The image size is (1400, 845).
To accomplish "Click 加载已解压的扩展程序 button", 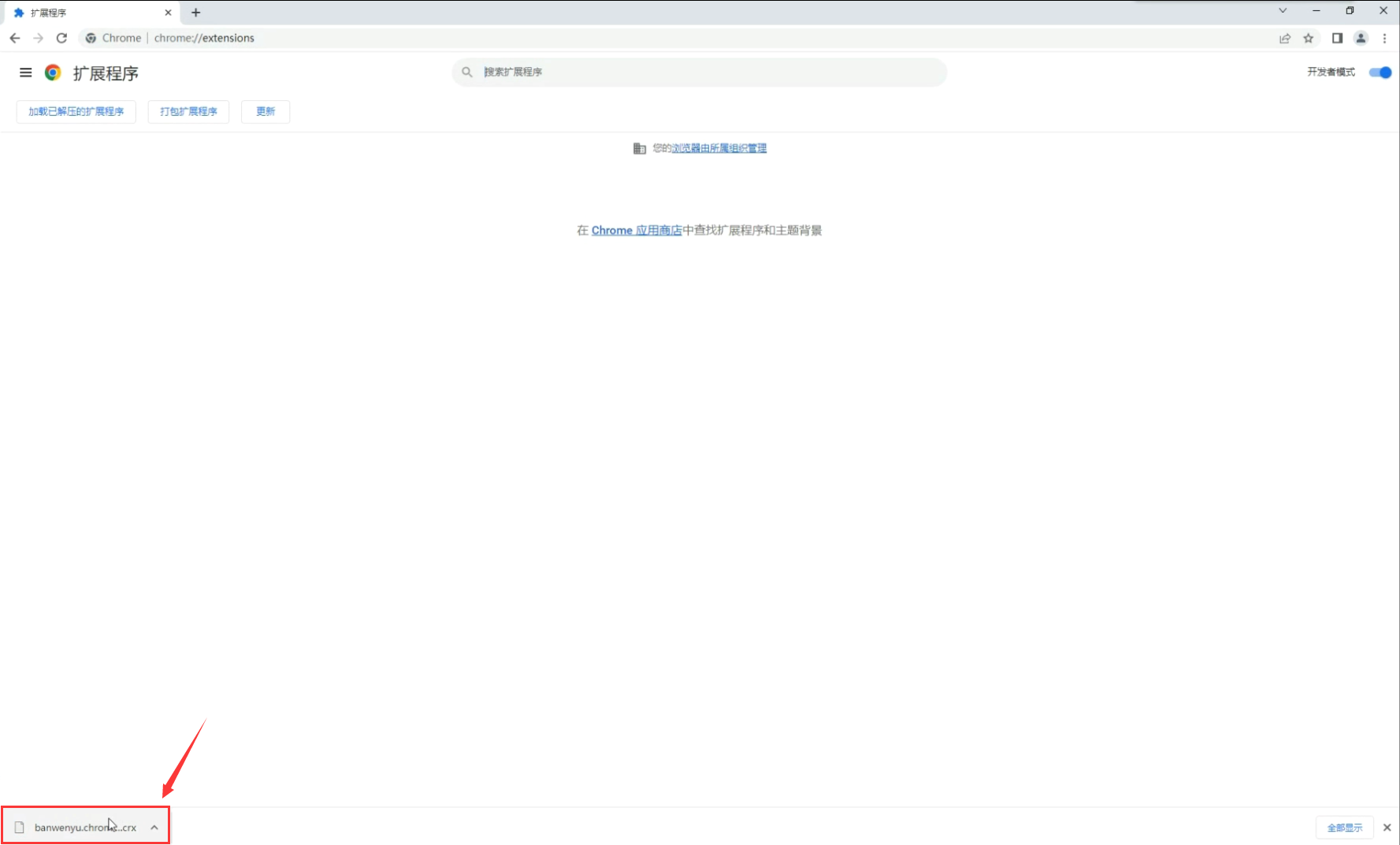I will [76, 112].
